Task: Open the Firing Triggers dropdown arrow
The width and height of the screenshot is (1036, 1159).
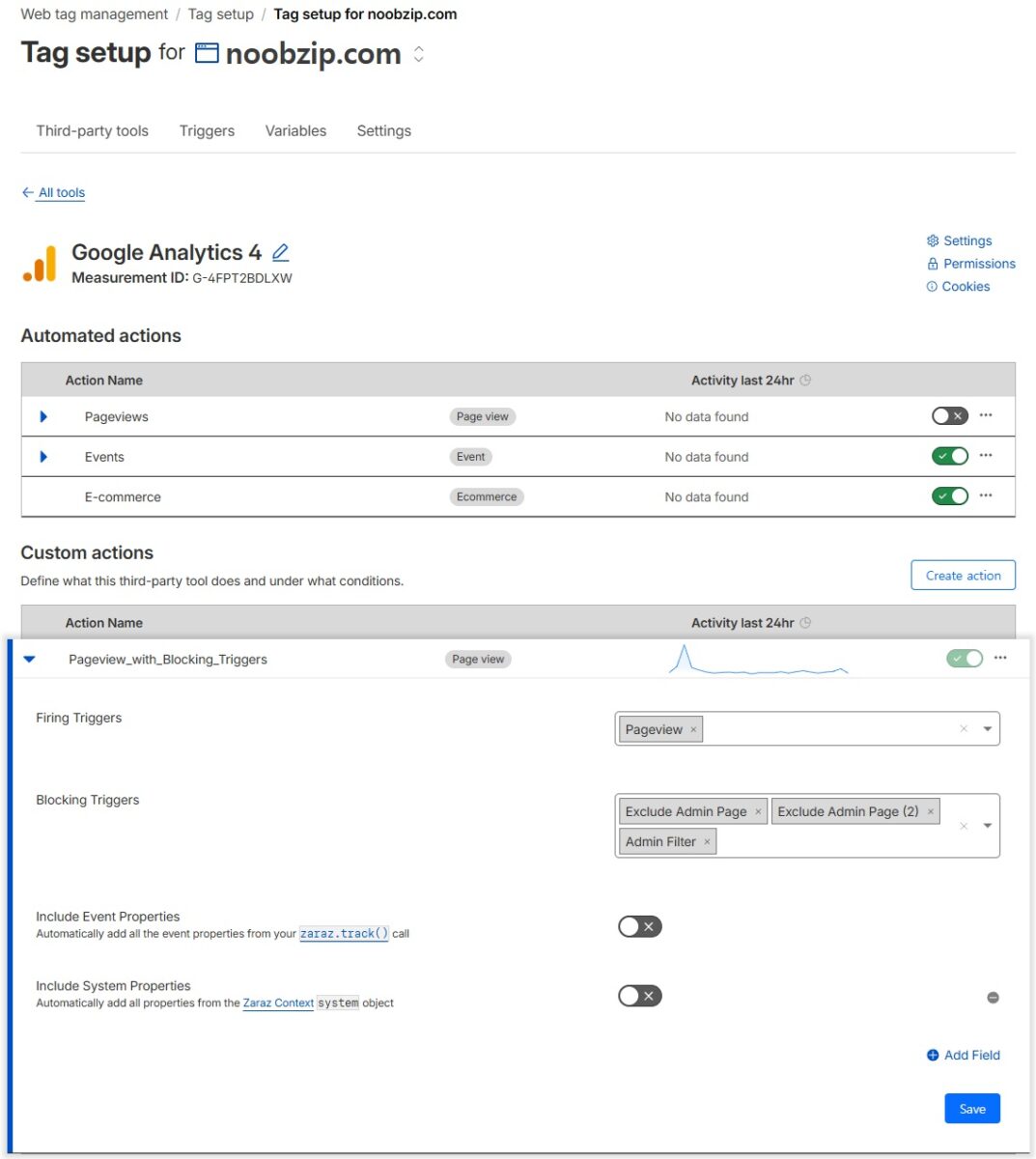Action: coord(987,729)
